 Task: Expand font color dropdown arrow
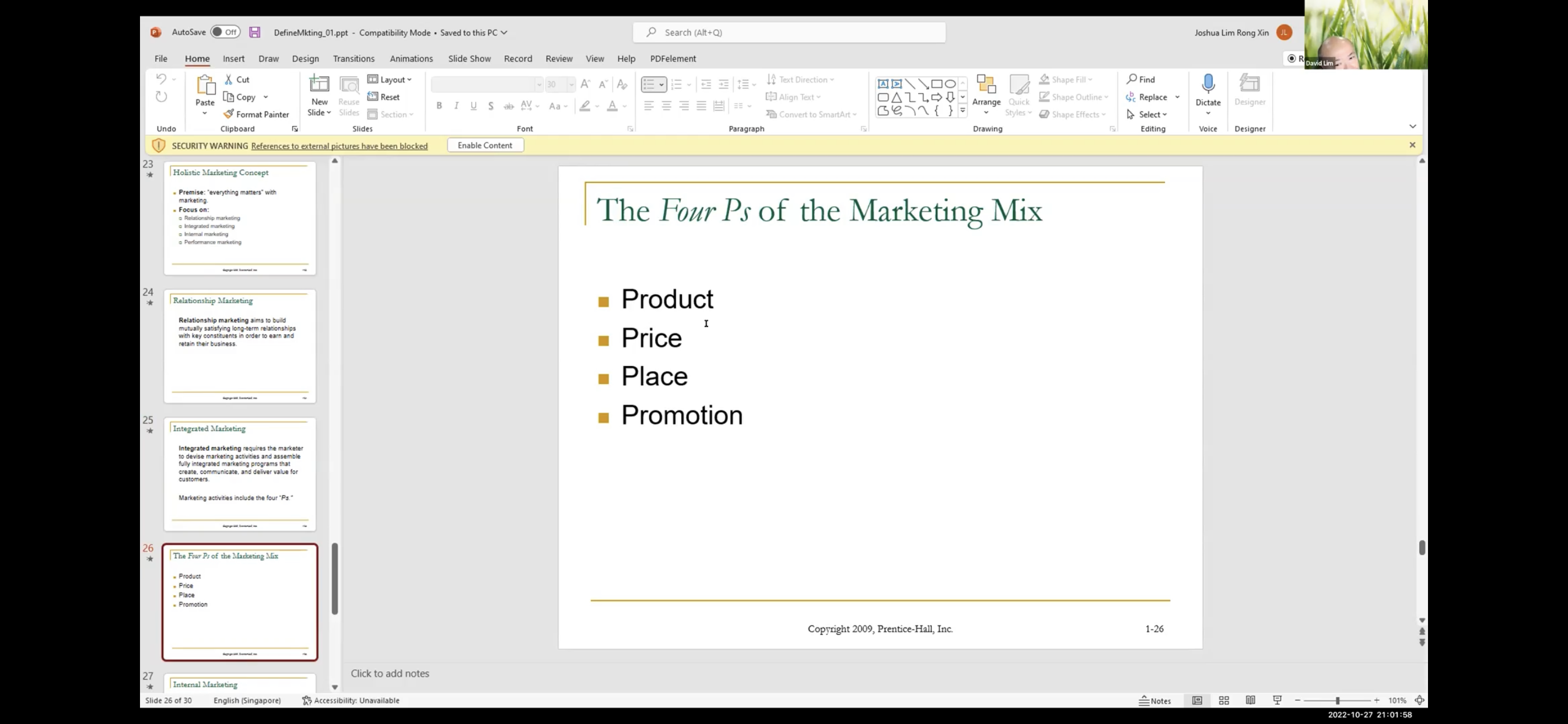pos(625,106)
